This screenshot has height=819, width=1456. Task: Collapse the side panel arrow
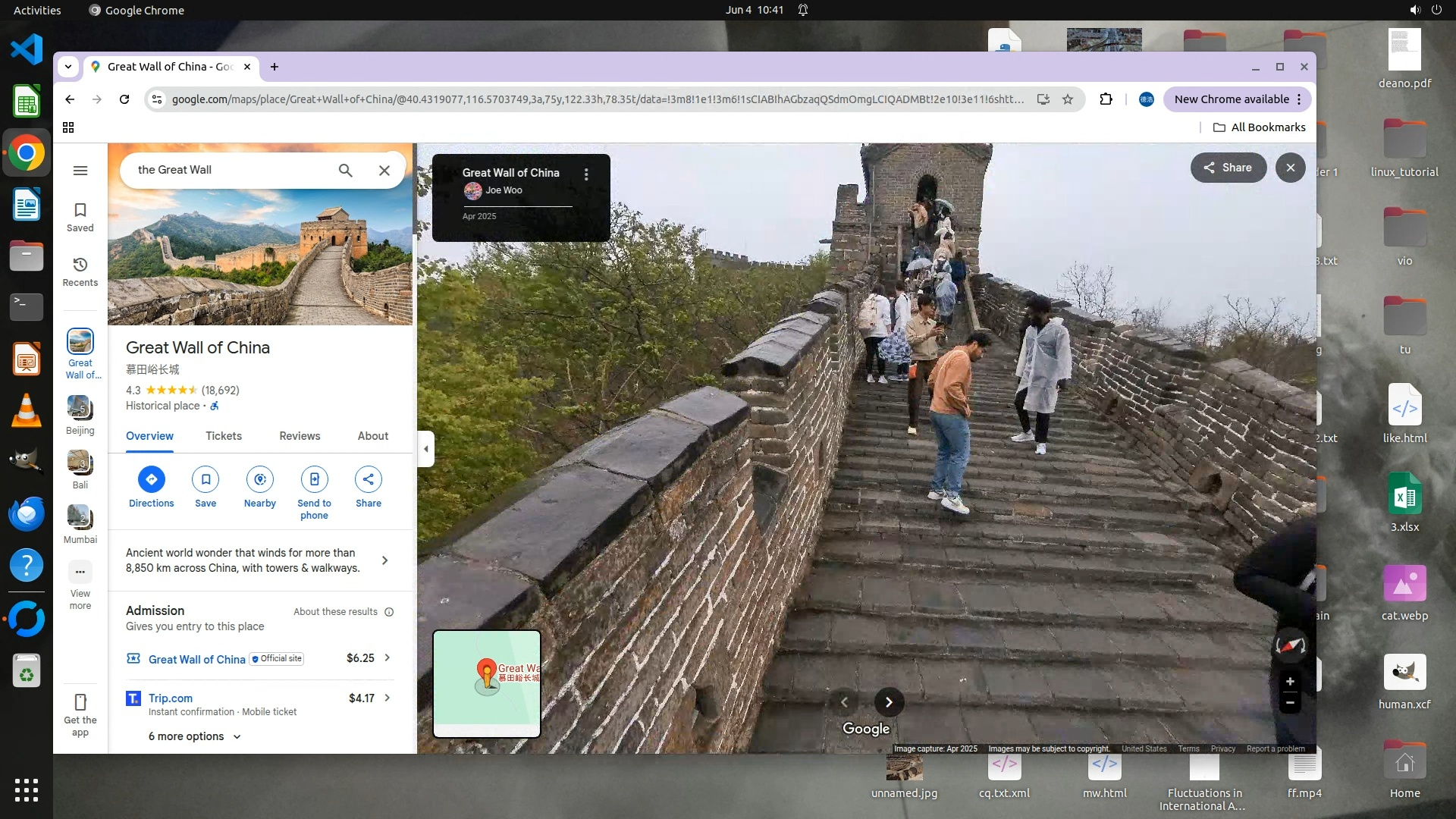pyautogui.click(x=425, y=449)
